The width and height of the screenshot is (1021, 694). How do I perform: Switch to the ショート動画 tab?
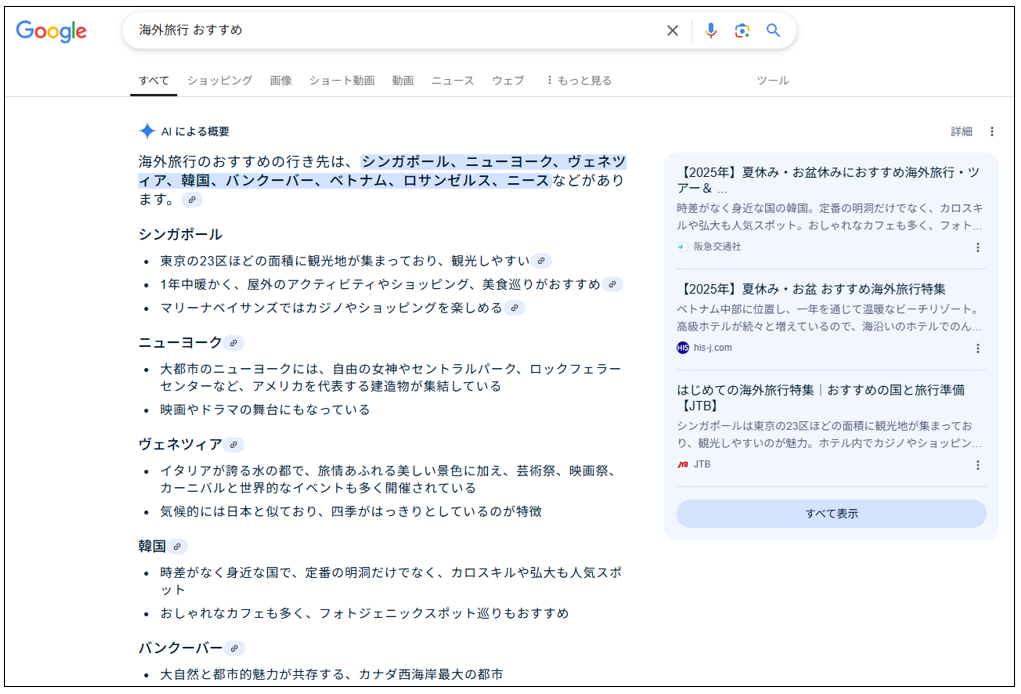[x=342, y=81]
